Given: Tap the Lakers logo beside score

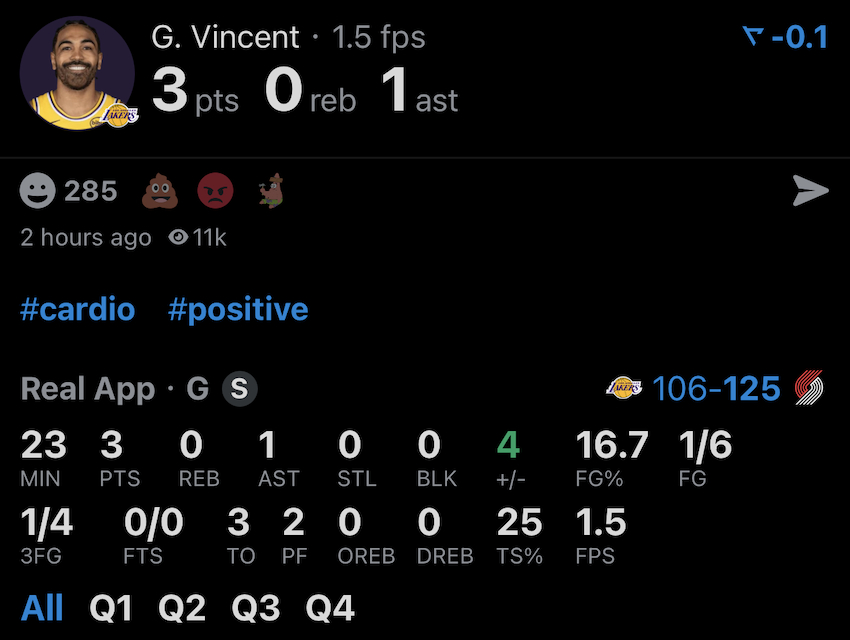Looking at the screenshot, I should [625, 388].
